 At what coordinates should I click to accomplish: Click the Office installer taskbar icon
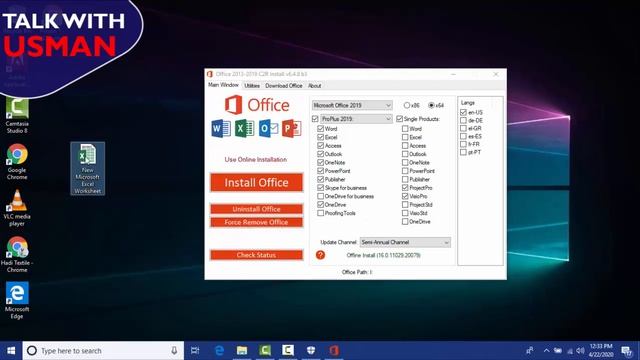(x=333, y=351)
